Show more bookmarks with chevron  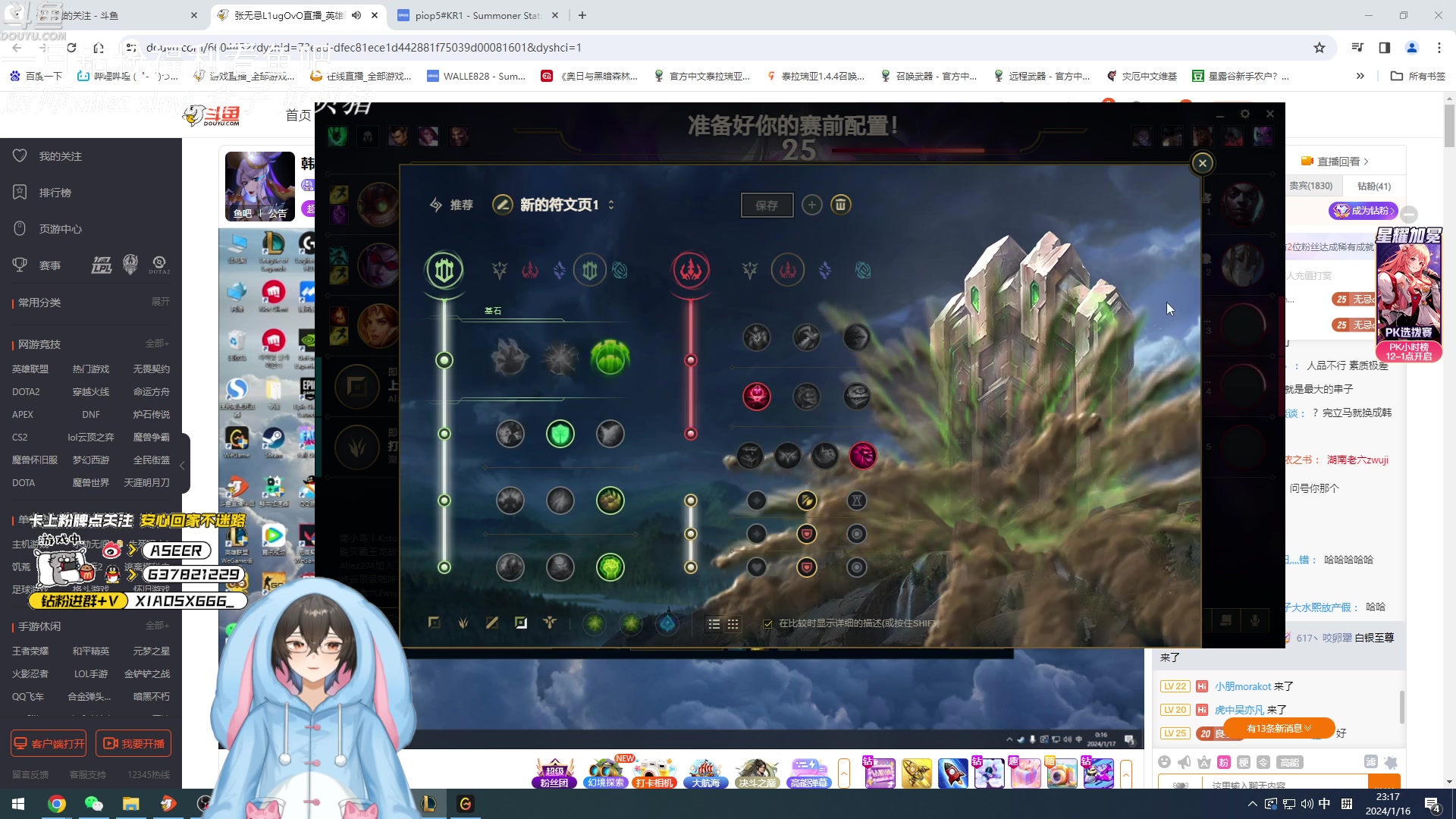tap(1360, 76)
